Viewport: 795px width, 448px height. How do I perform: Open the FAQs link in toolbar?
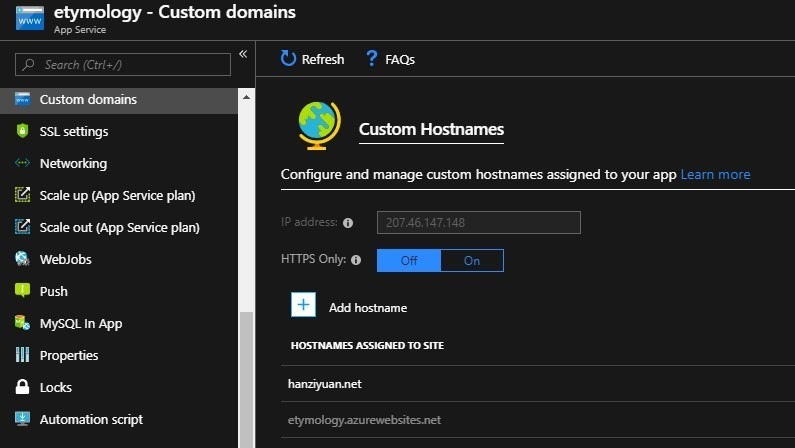coord(400,59)
